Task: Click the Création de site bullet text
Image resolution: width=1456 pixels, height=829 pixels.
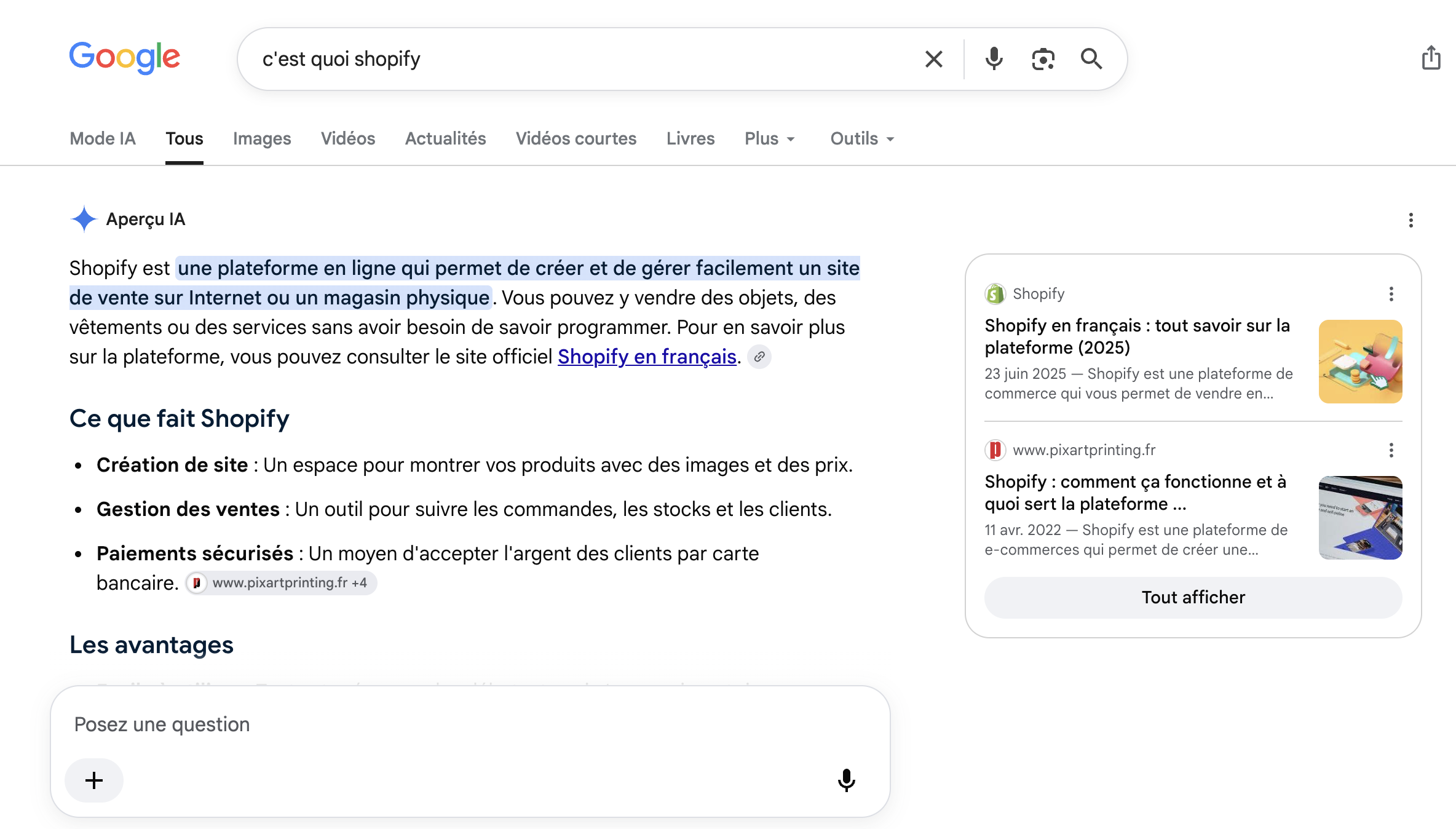Action: click(474, 465)
